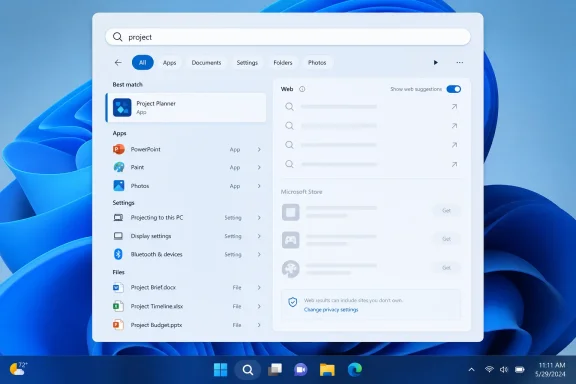Launch Microsoft Edge from taskbar
The image size is (576, 384).
coord(354,370)
